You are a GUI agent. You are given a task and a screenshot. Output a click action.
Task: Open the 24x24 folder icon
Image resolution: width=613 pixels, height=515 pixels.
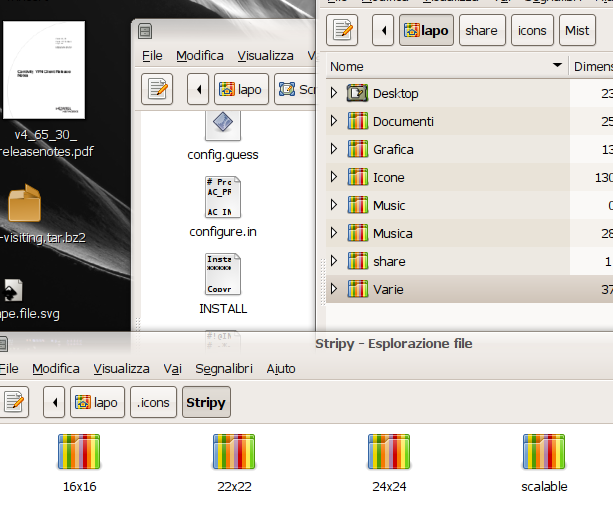point(389,451)
